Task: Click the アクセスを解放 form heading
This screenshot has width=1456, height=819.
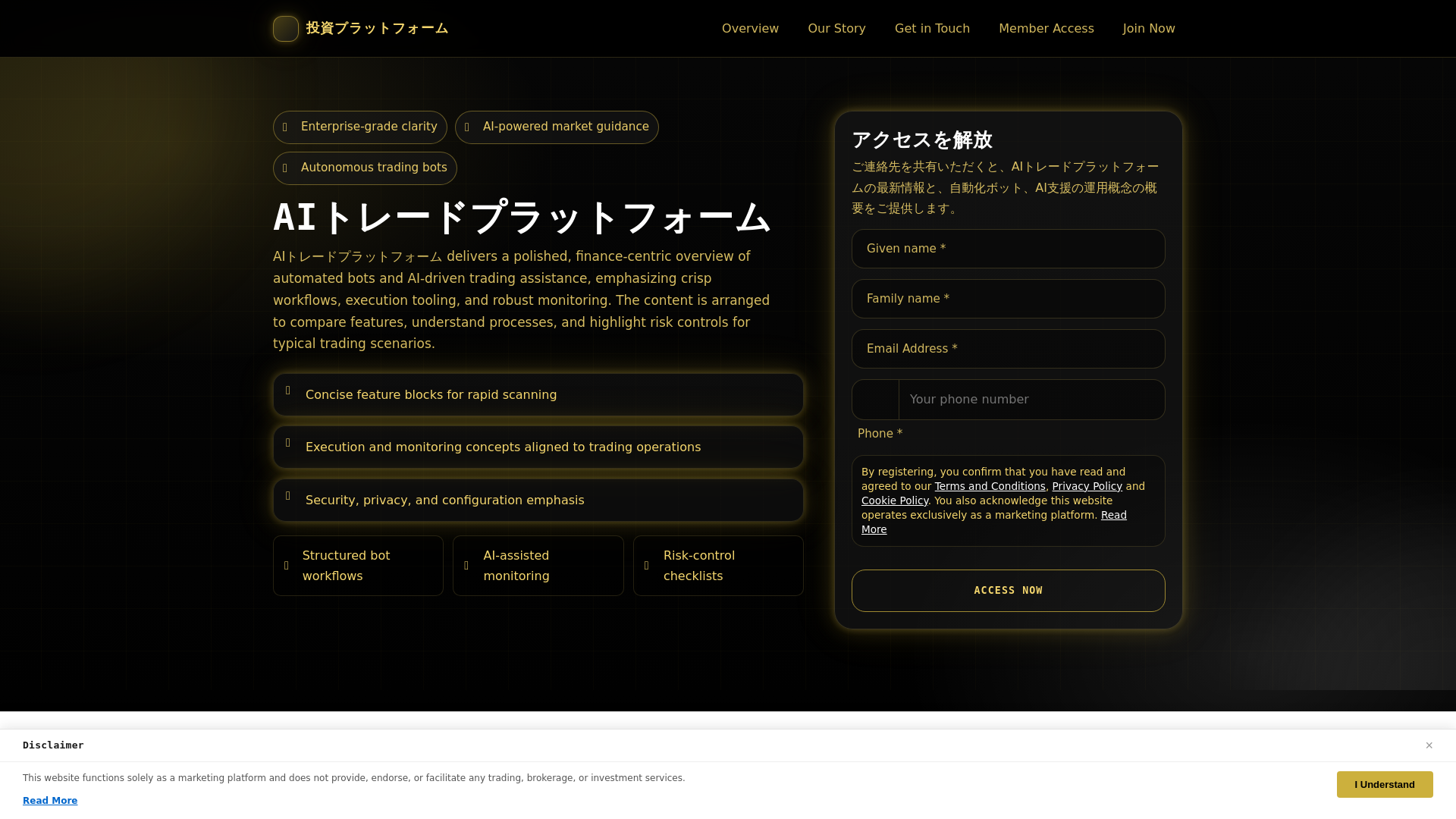Action: pos(922,140)
